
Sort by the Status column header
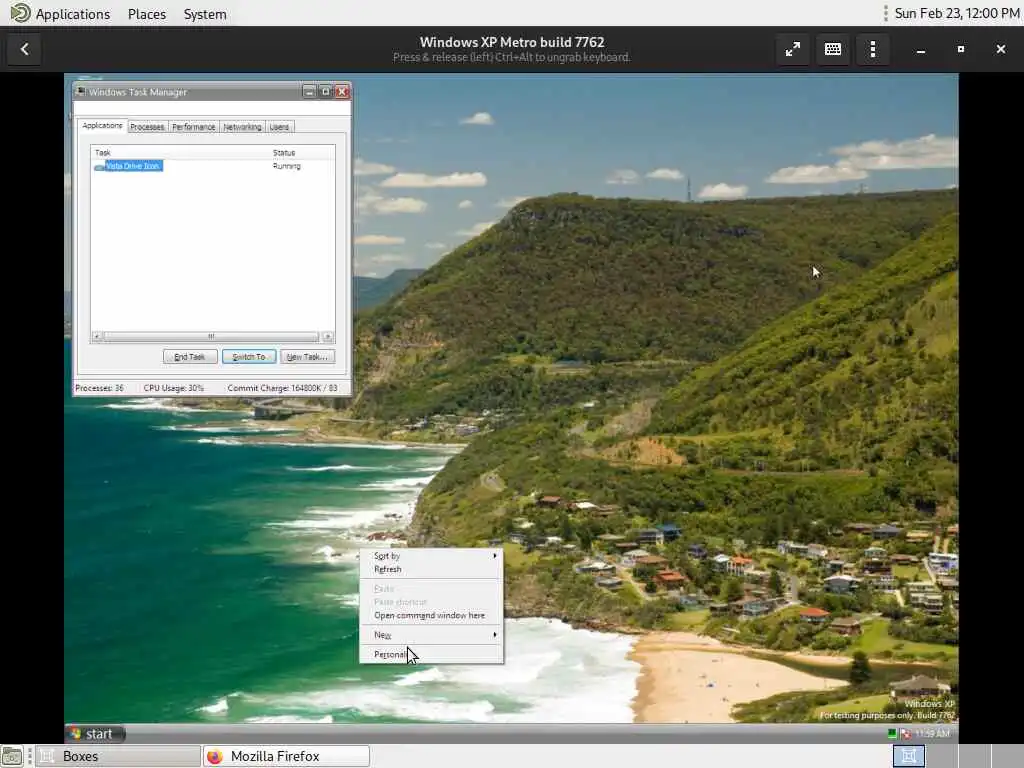302,153
